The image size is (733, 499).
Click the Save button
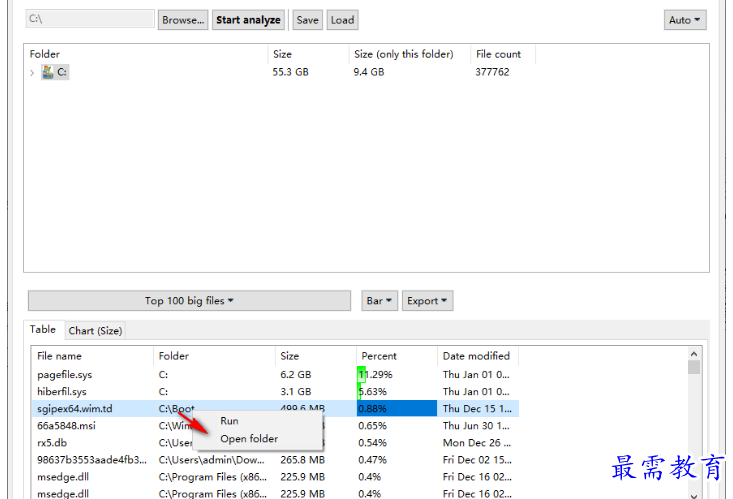pos(307,20)
